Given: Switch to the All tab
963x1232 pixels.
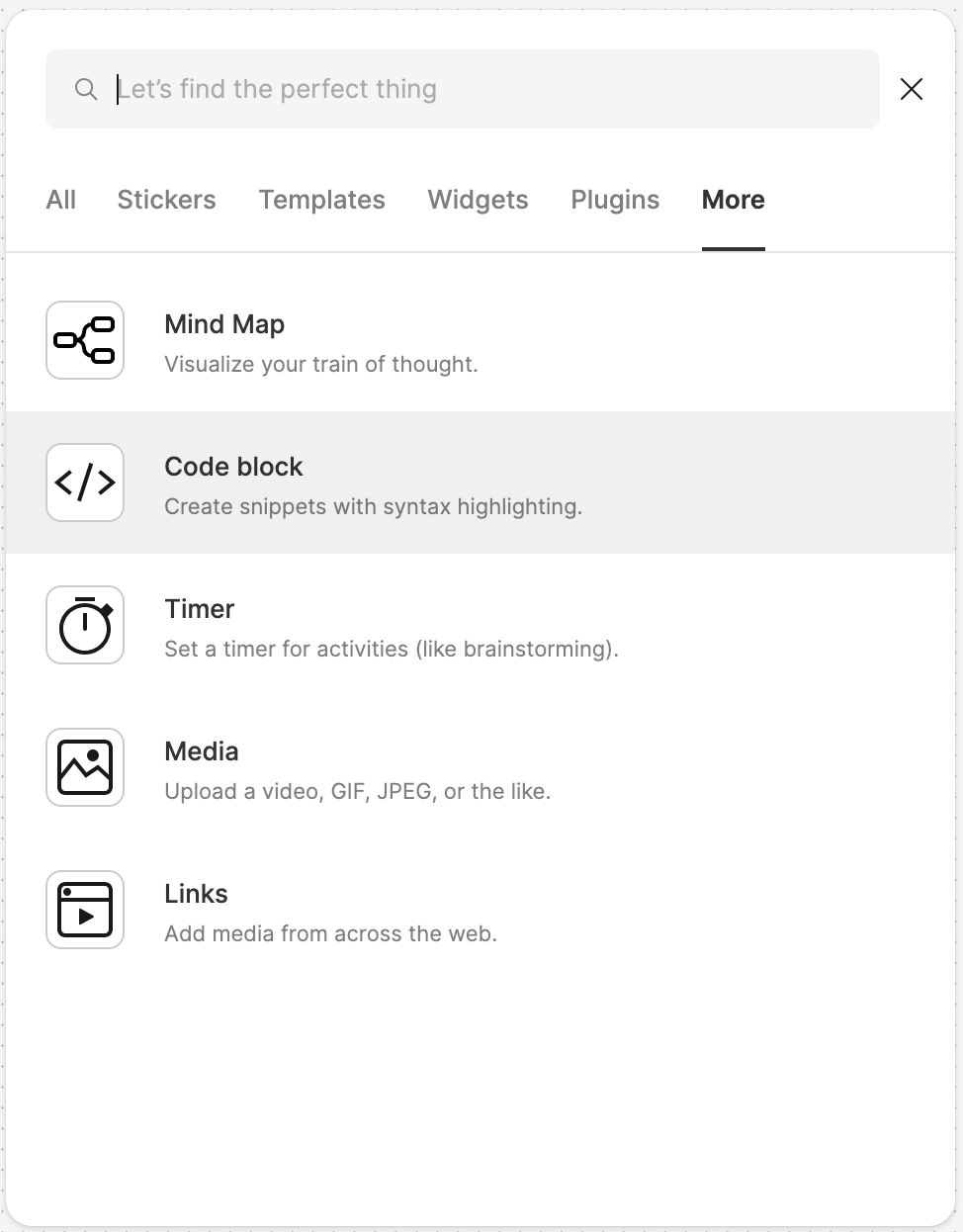Looking at the screenshot, I should point(60,200).
